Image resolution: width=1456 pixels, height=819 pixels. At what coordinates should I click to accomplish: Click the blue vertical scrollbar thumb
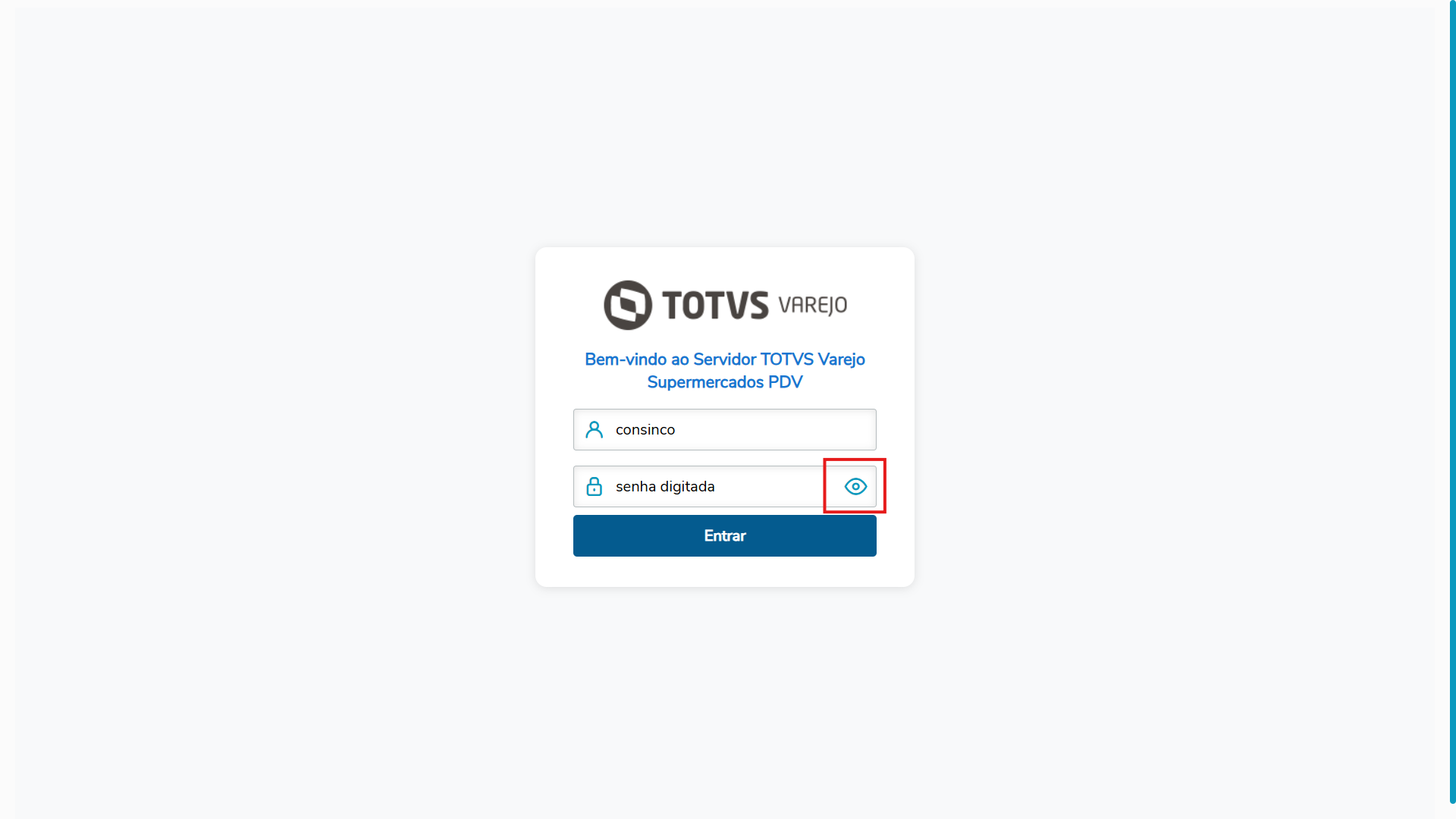[1452, 402]
